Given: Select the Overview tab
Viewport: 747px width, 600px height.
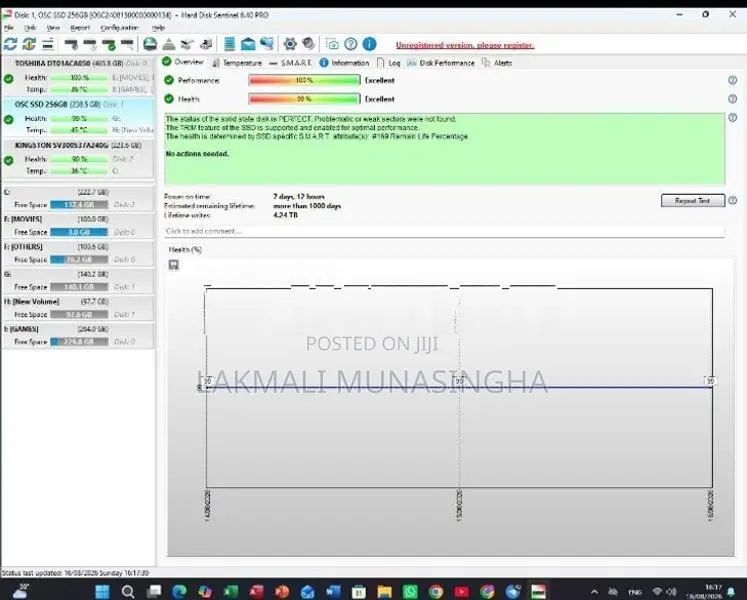Looking at the screenshot, I should 183,62.
